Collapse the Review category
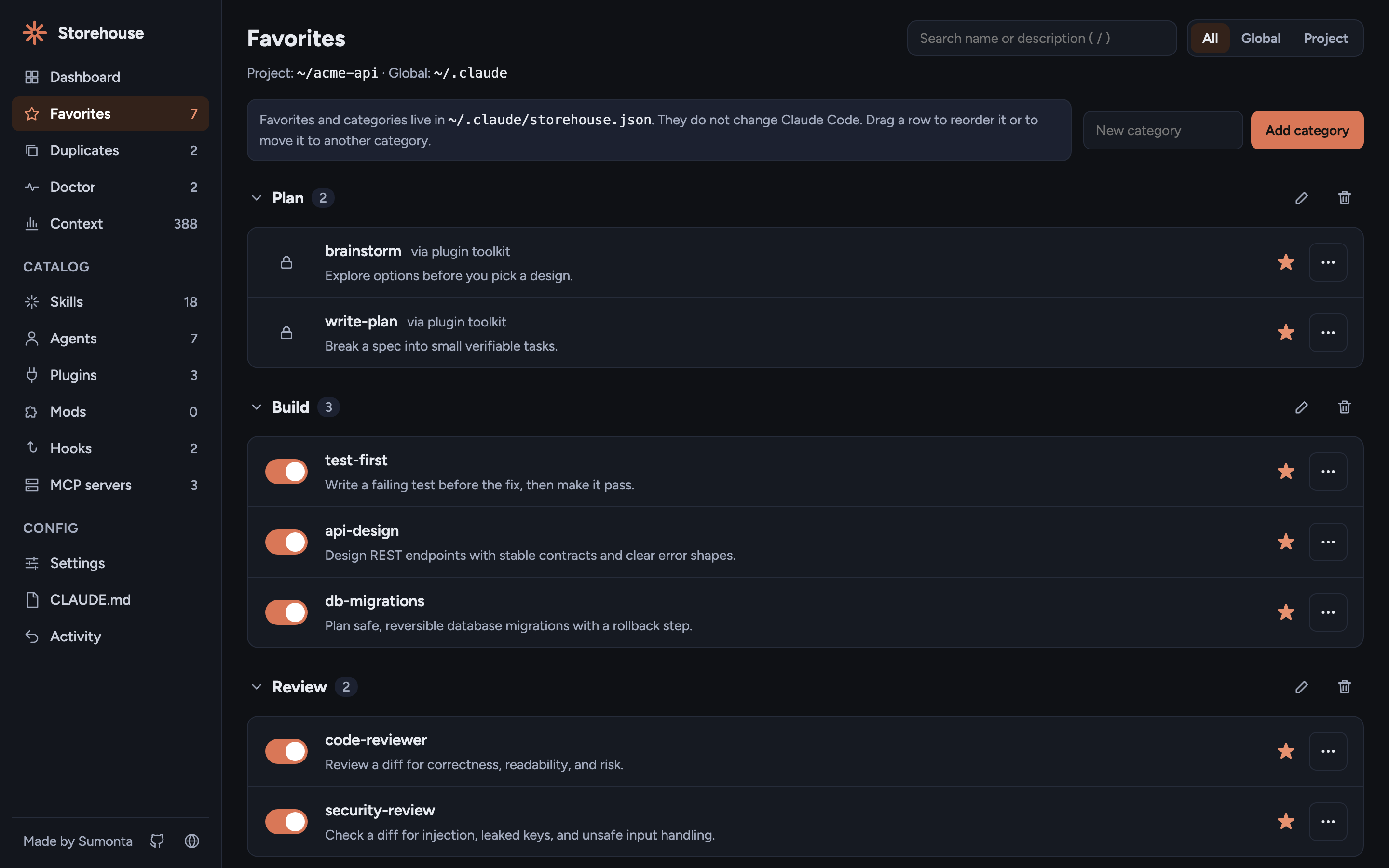 click(256, 687)
